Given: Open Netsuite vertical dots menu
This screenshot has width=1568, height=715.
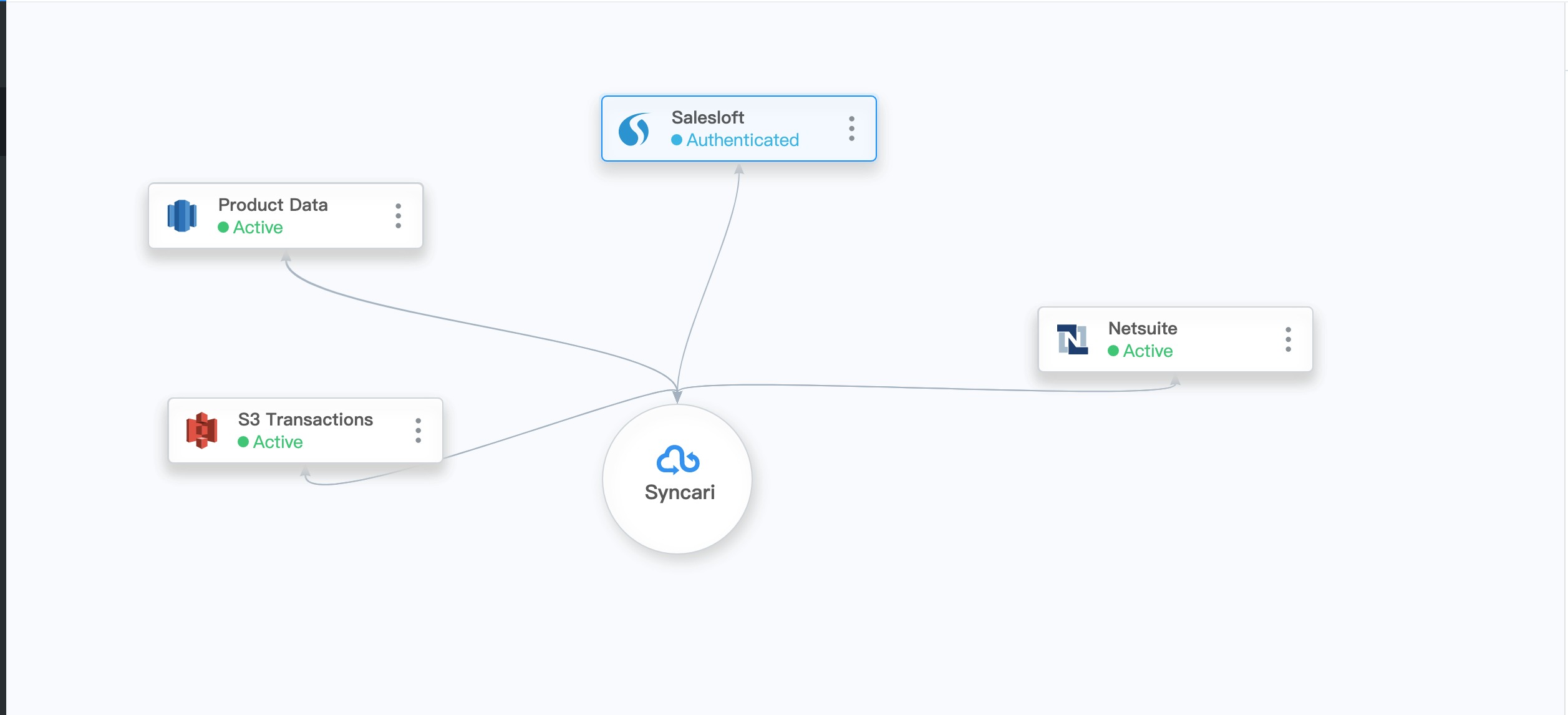Looking at the screenshot, I should coord(1288,339).
